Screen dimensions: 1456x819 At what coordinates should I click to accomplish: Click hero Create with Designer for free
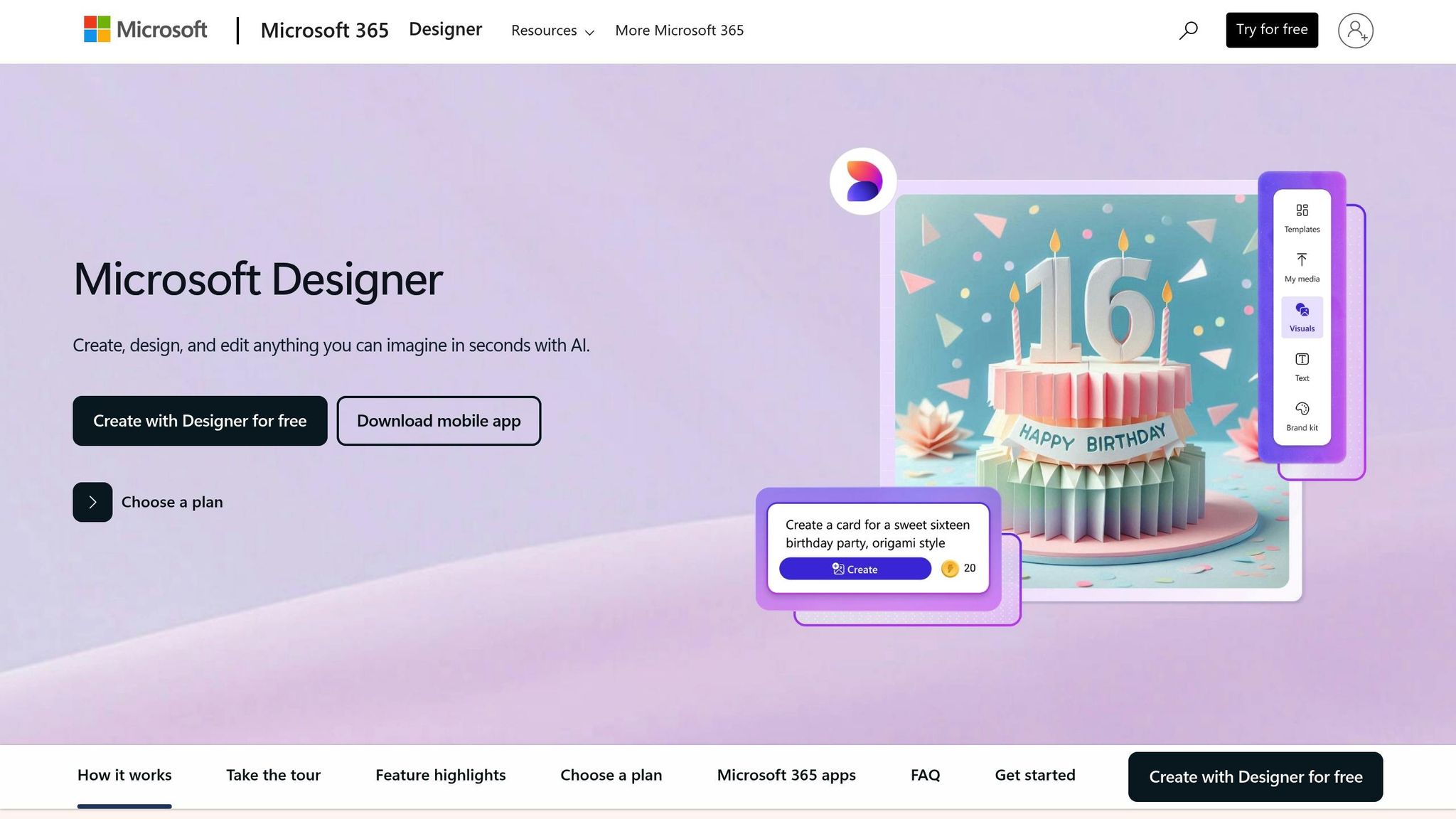(x=200, y=421)
